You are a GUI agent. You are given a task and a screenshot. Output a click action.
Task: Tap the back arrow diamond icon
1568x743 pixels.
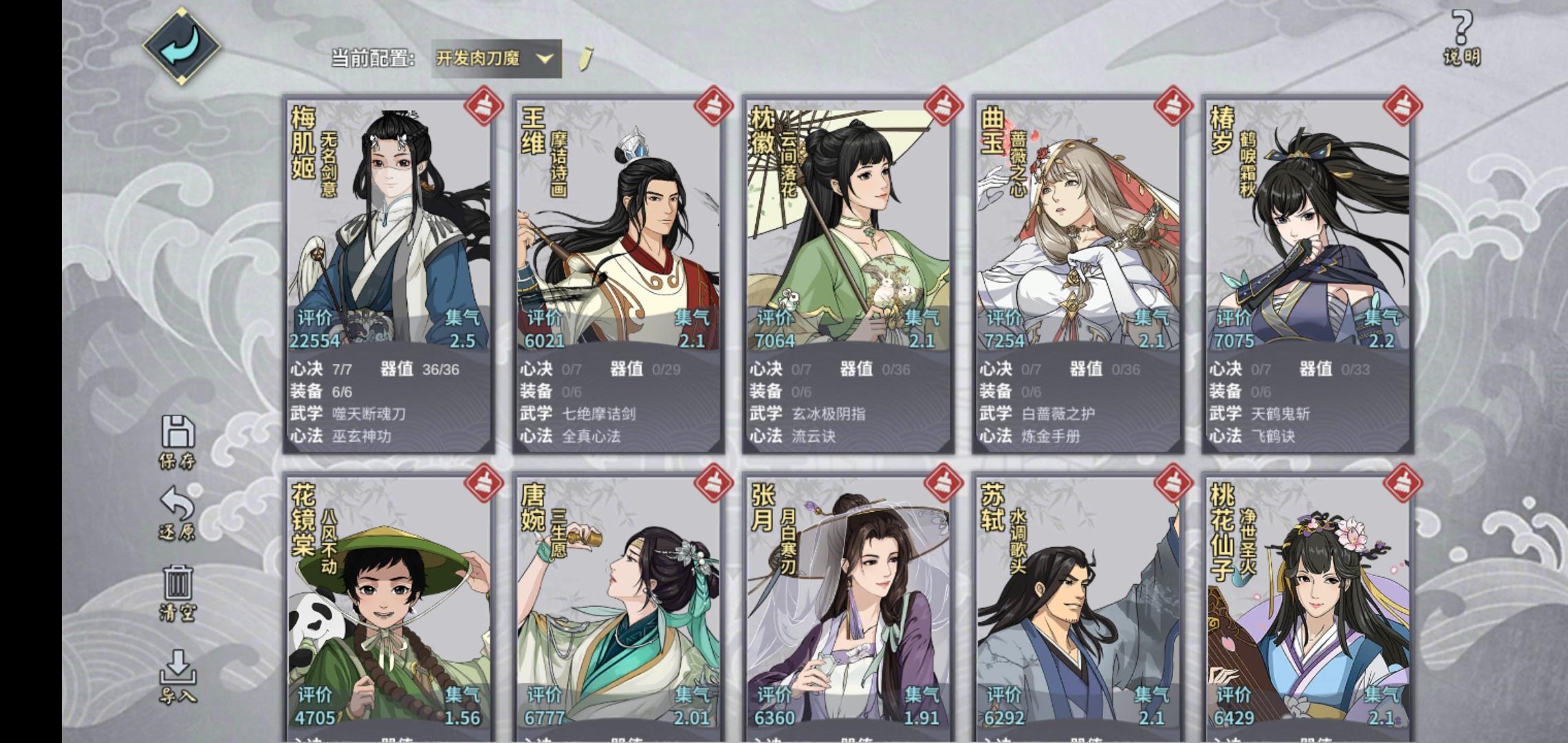182,45
